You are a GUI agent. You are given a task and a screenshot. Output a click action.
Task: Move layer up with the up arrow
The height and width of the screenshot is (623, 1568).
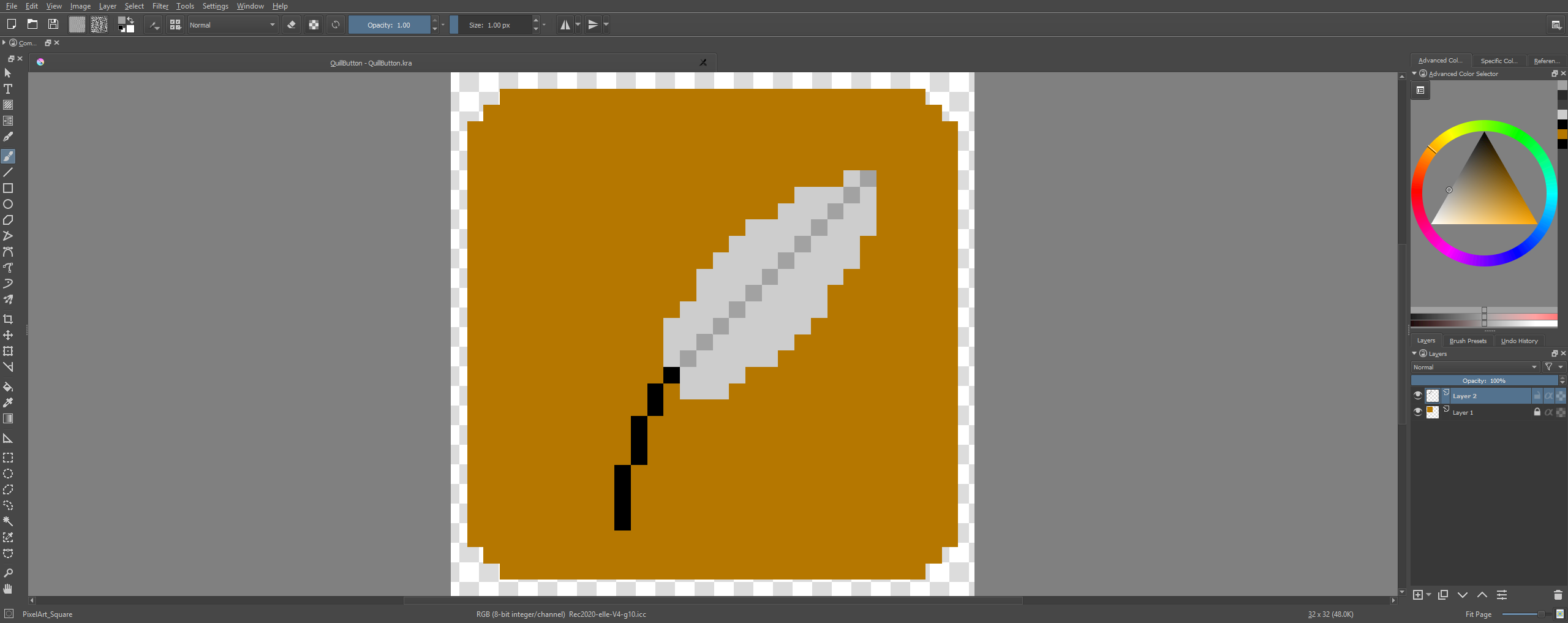tap(1482, 595)
